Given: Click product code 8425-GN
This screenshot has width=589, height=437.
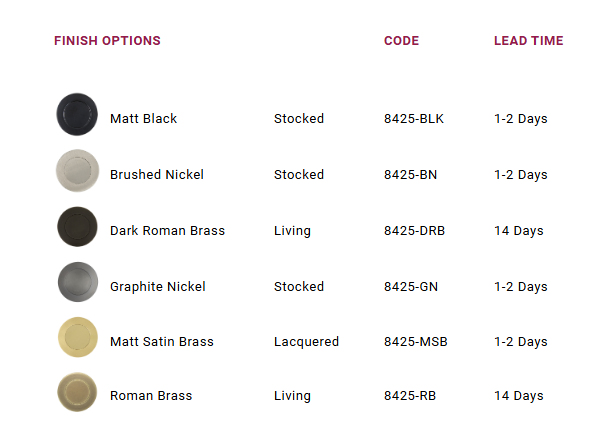Looking at the screenshot, I should click(411, 287).
